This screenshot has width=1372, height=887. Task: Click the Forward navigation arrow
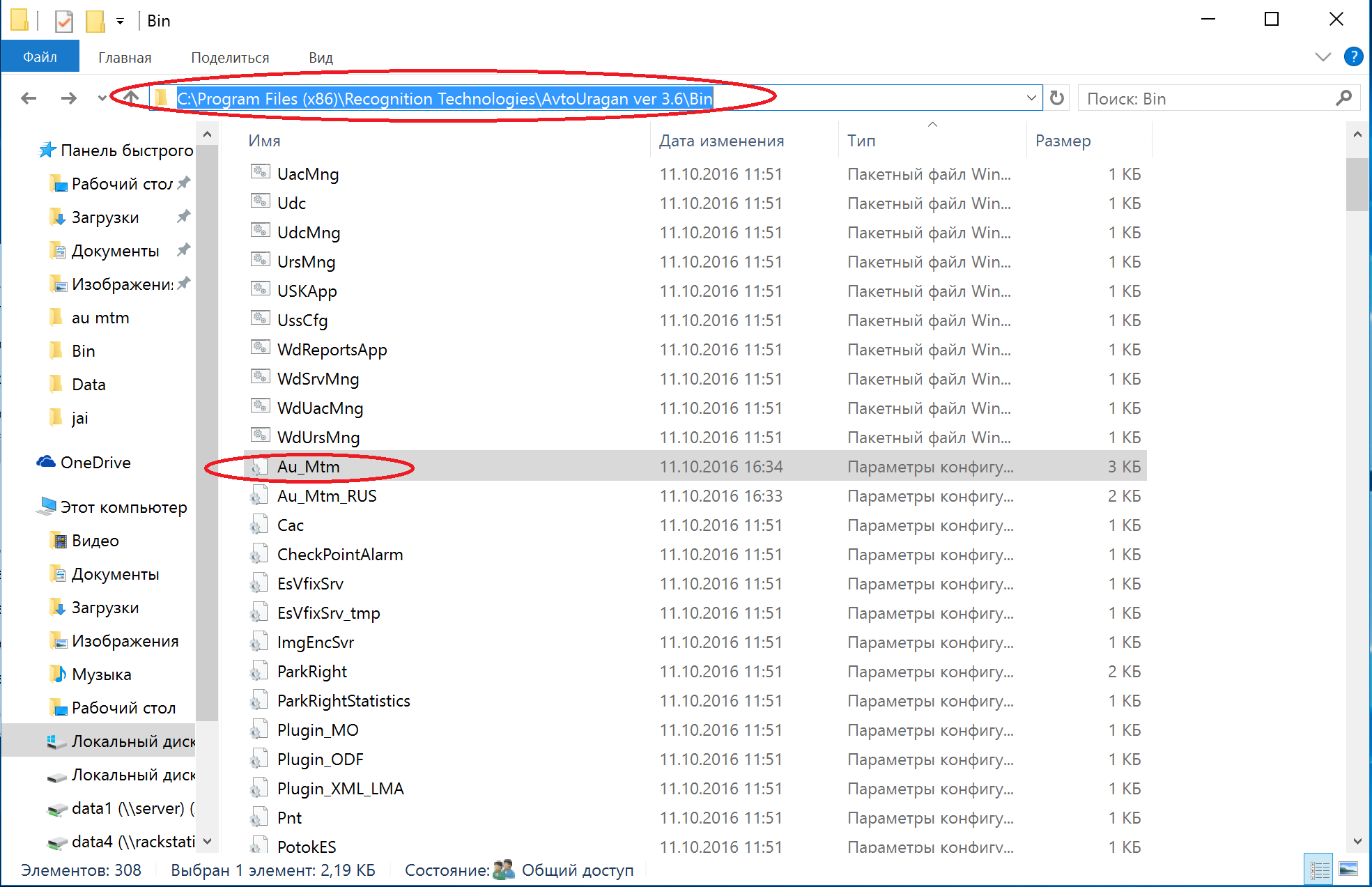point(68,98)
